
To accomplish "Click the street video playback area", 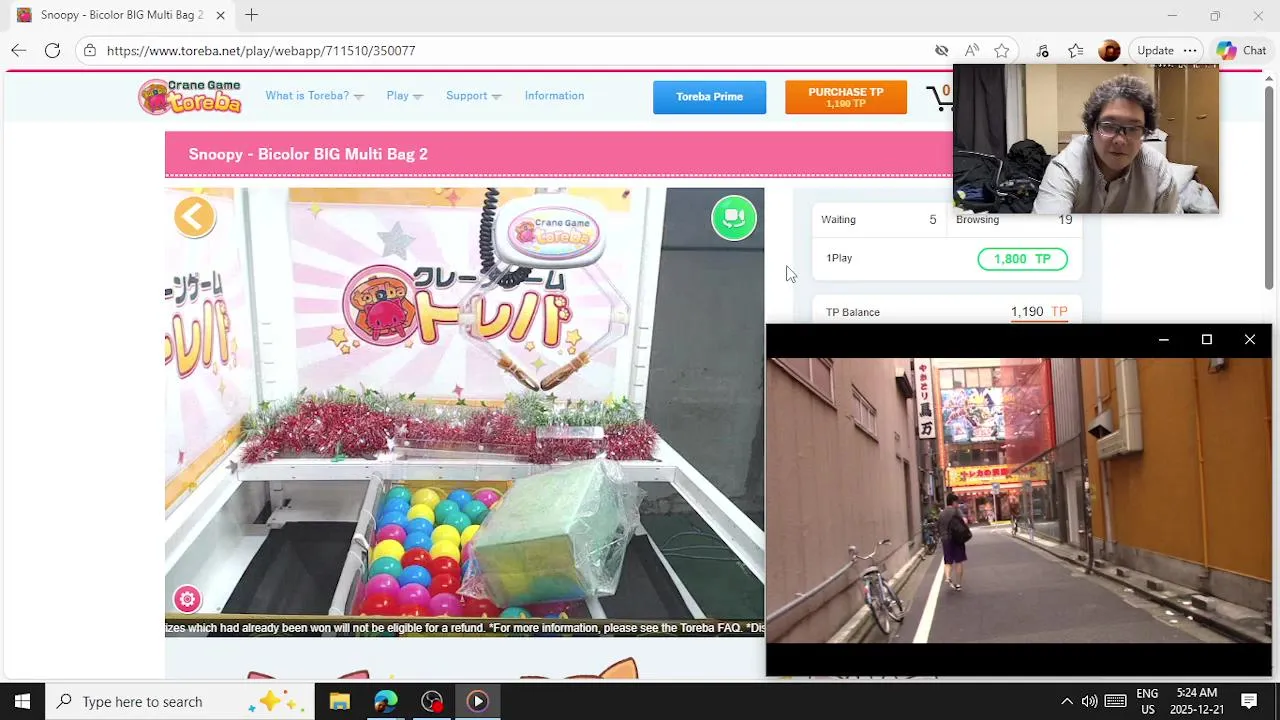I will click(x=1019, y=500).
